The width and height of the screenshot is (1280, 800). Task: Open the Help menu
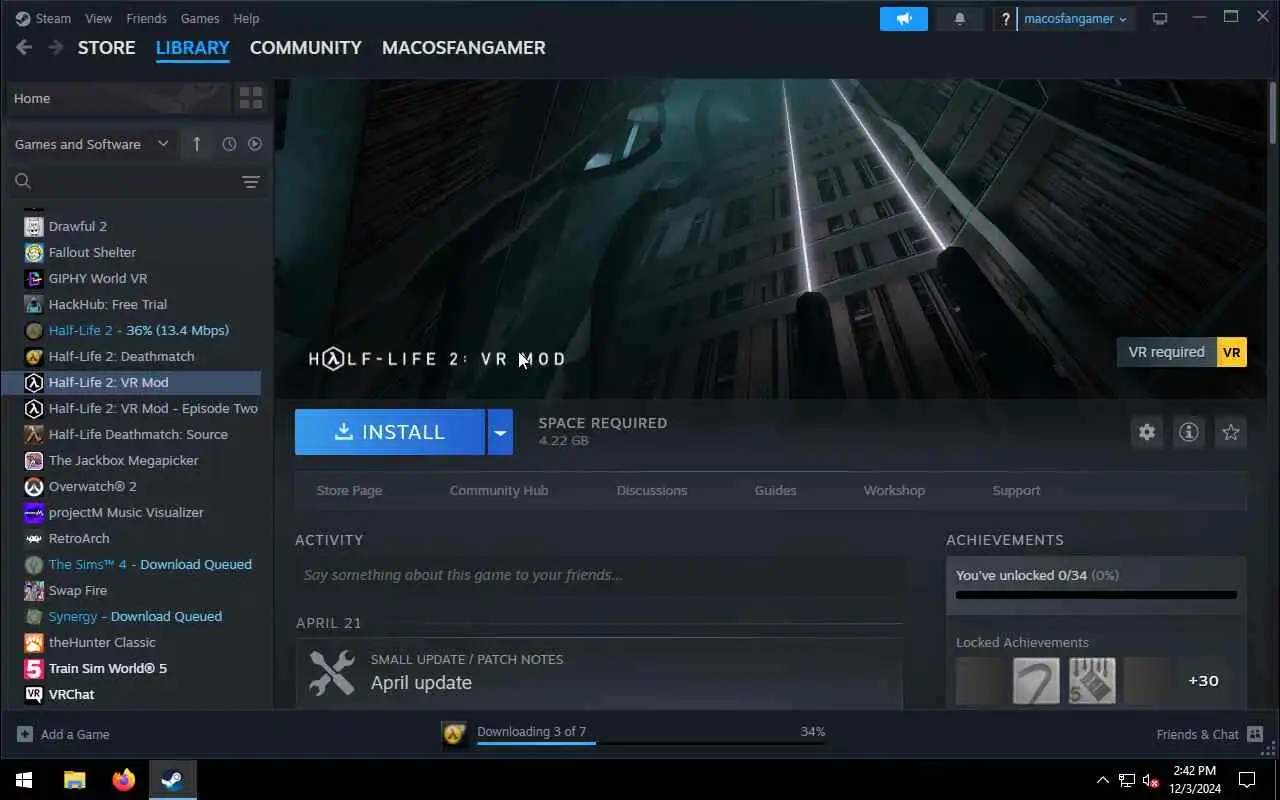pyautogui.click(x=246, y=18)
